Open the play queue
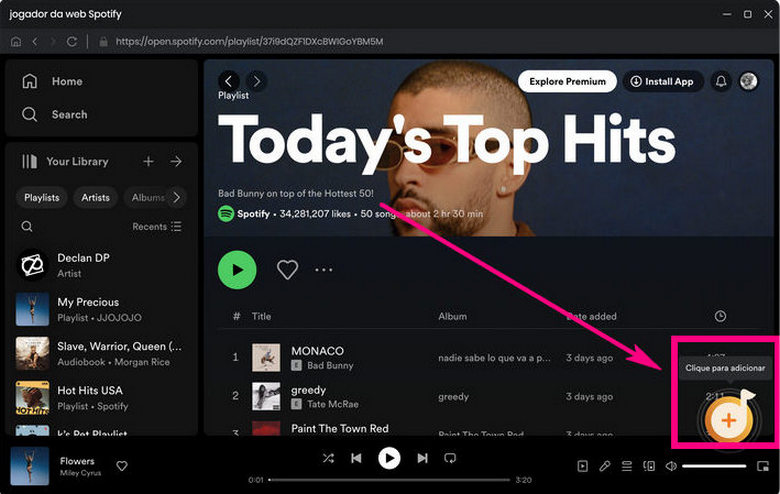 tap(626, 466)
